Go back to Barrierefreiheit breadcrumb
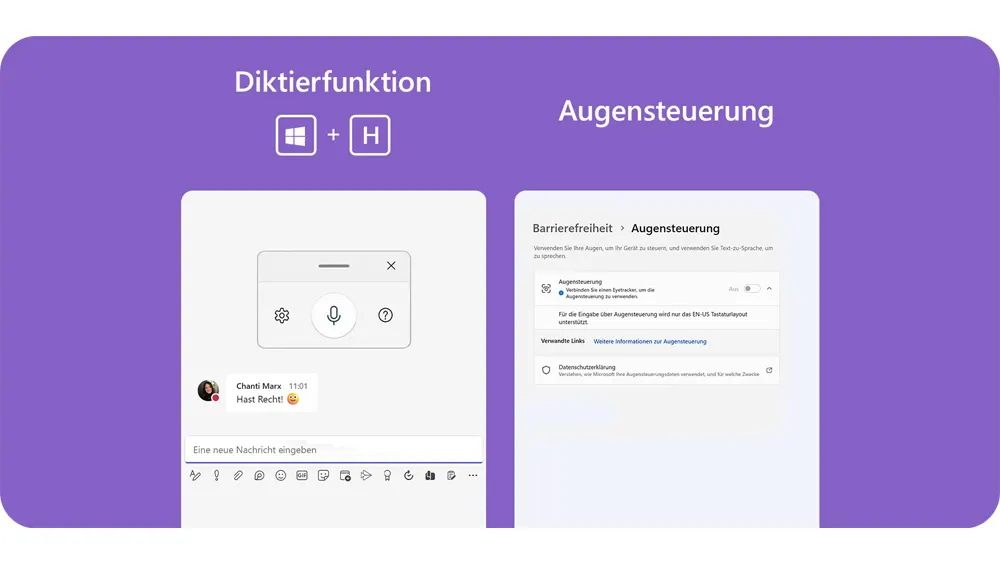 [572, 228]
